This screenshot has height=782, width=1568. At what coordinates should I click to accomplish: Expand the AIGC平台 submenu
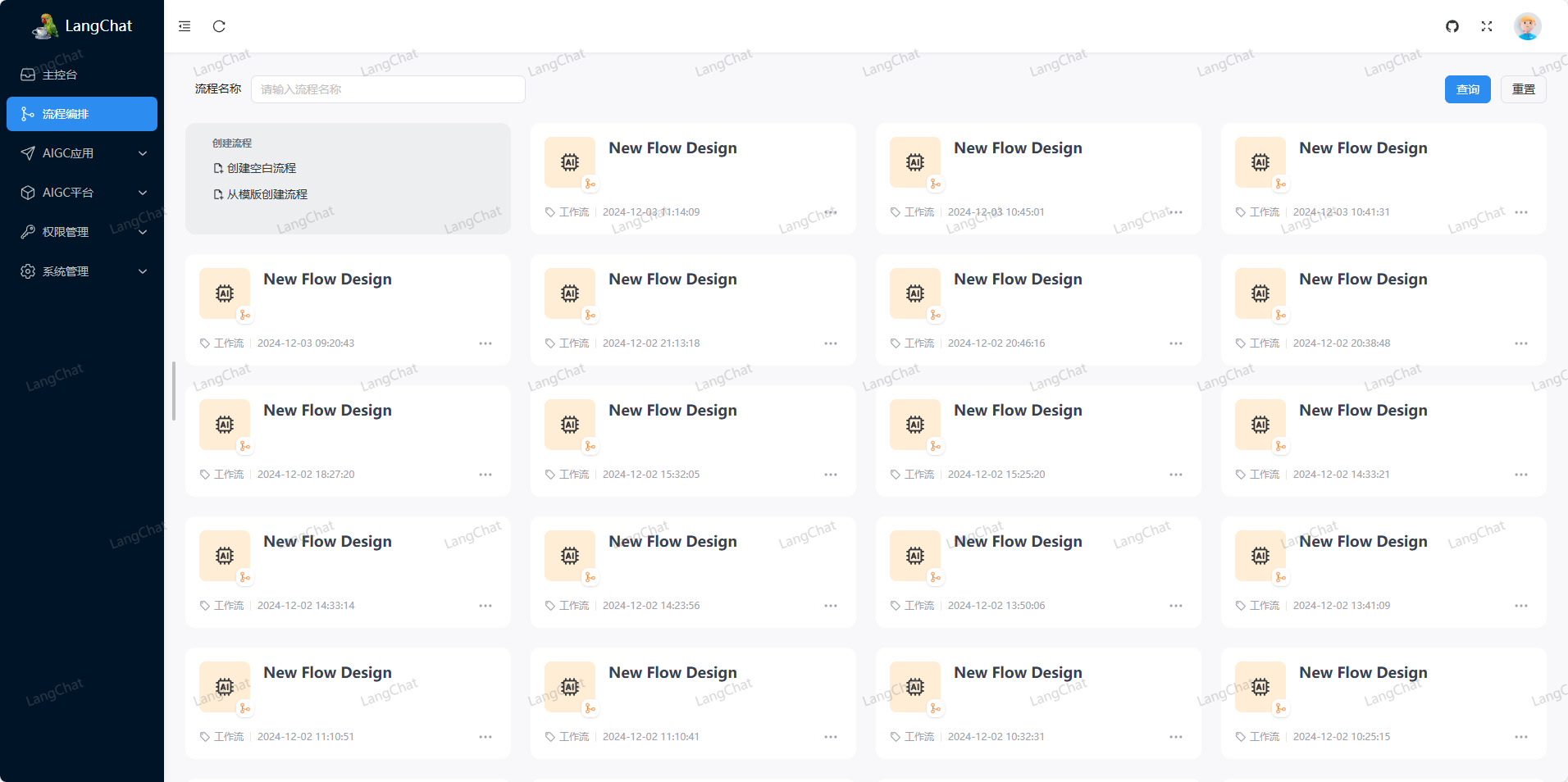[82, 193]
